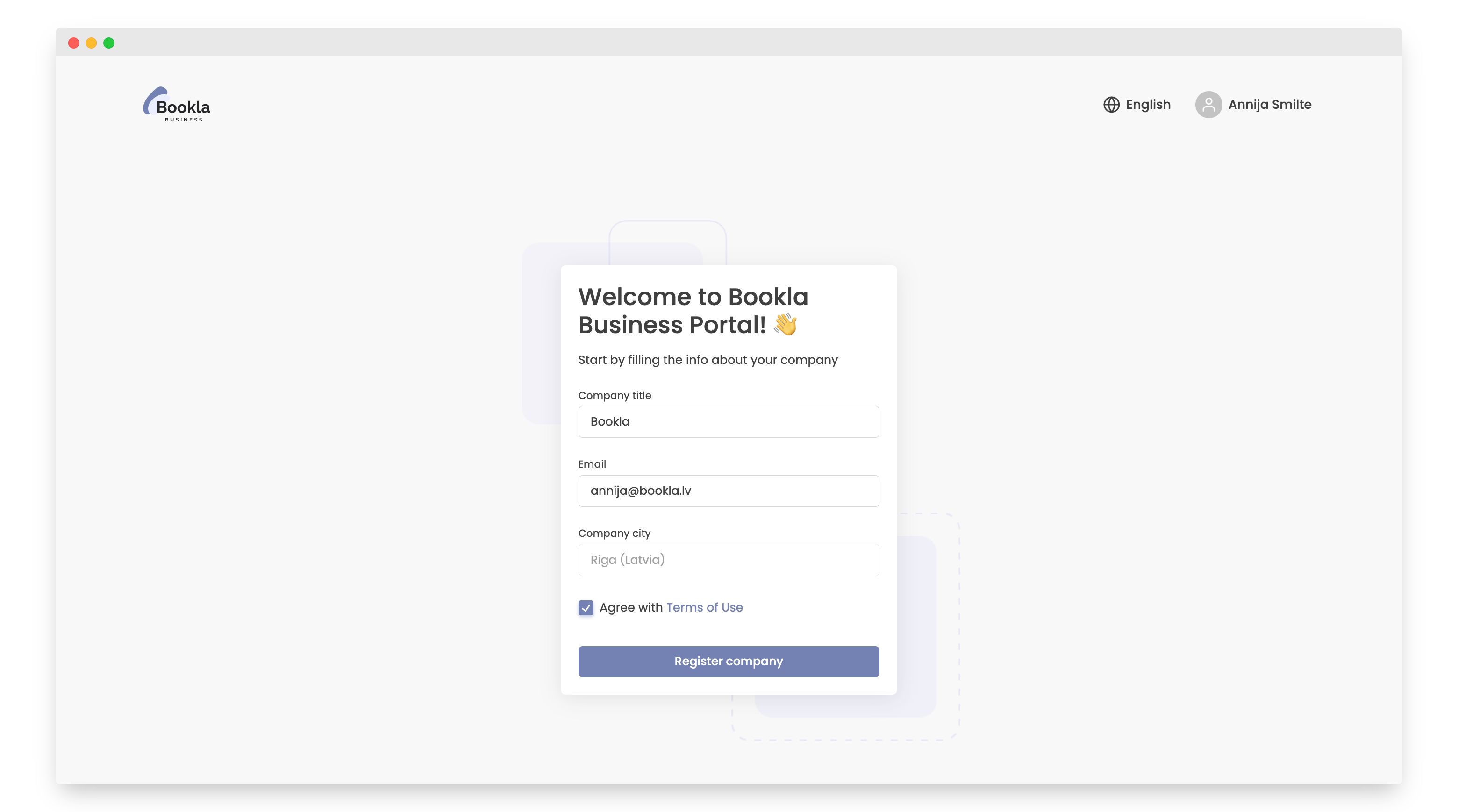
Task: Click the Email field label
Action: 592,464
